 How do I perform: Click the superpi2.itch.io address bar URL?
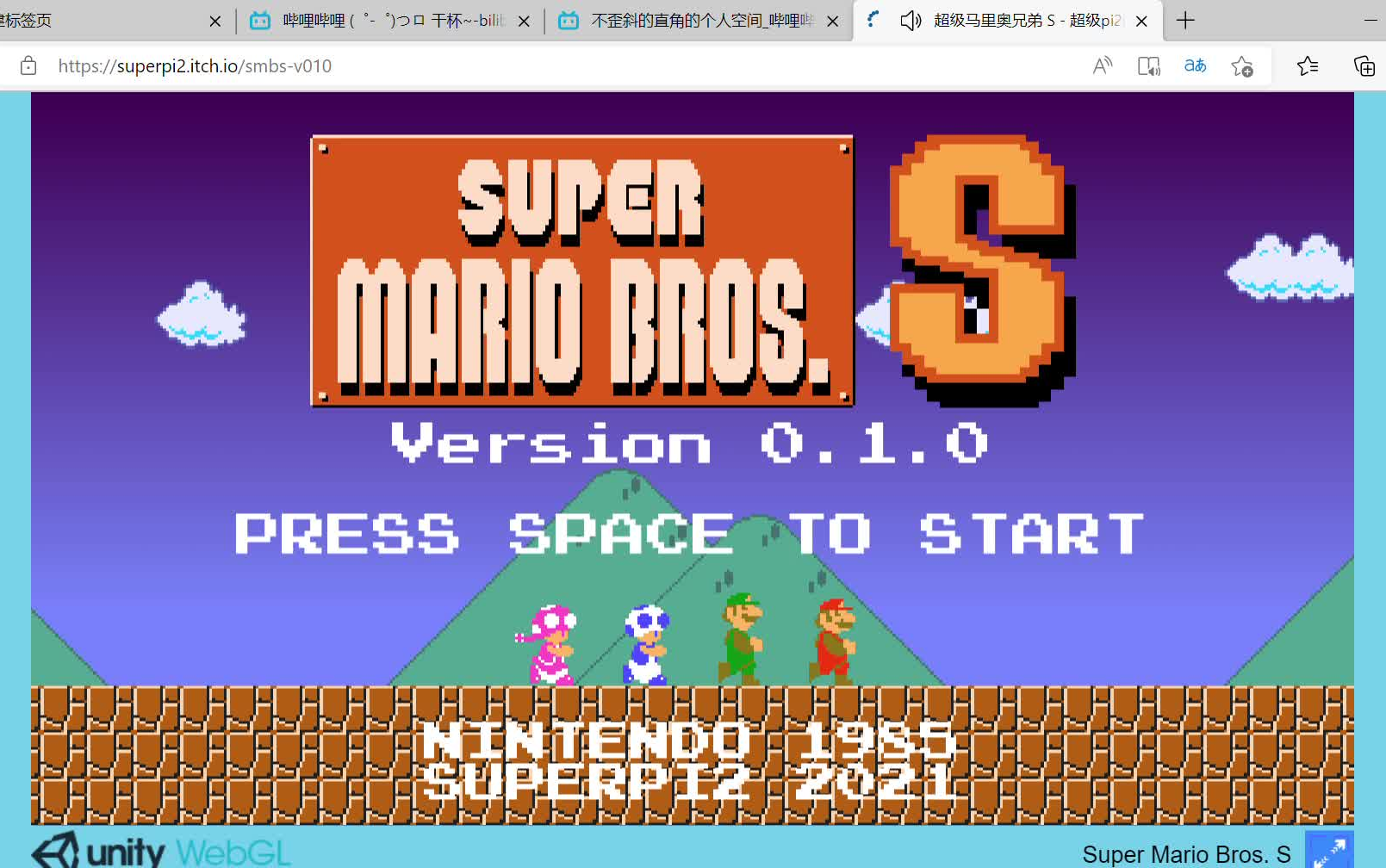[x=195, y=66]
